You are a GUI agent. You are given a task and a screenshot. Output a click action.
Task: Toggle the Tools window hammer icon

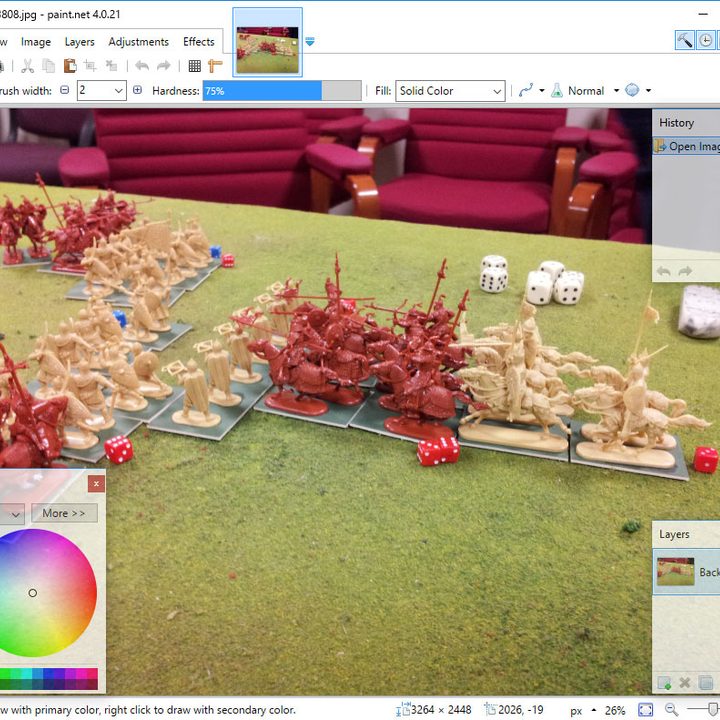point(684,40)
